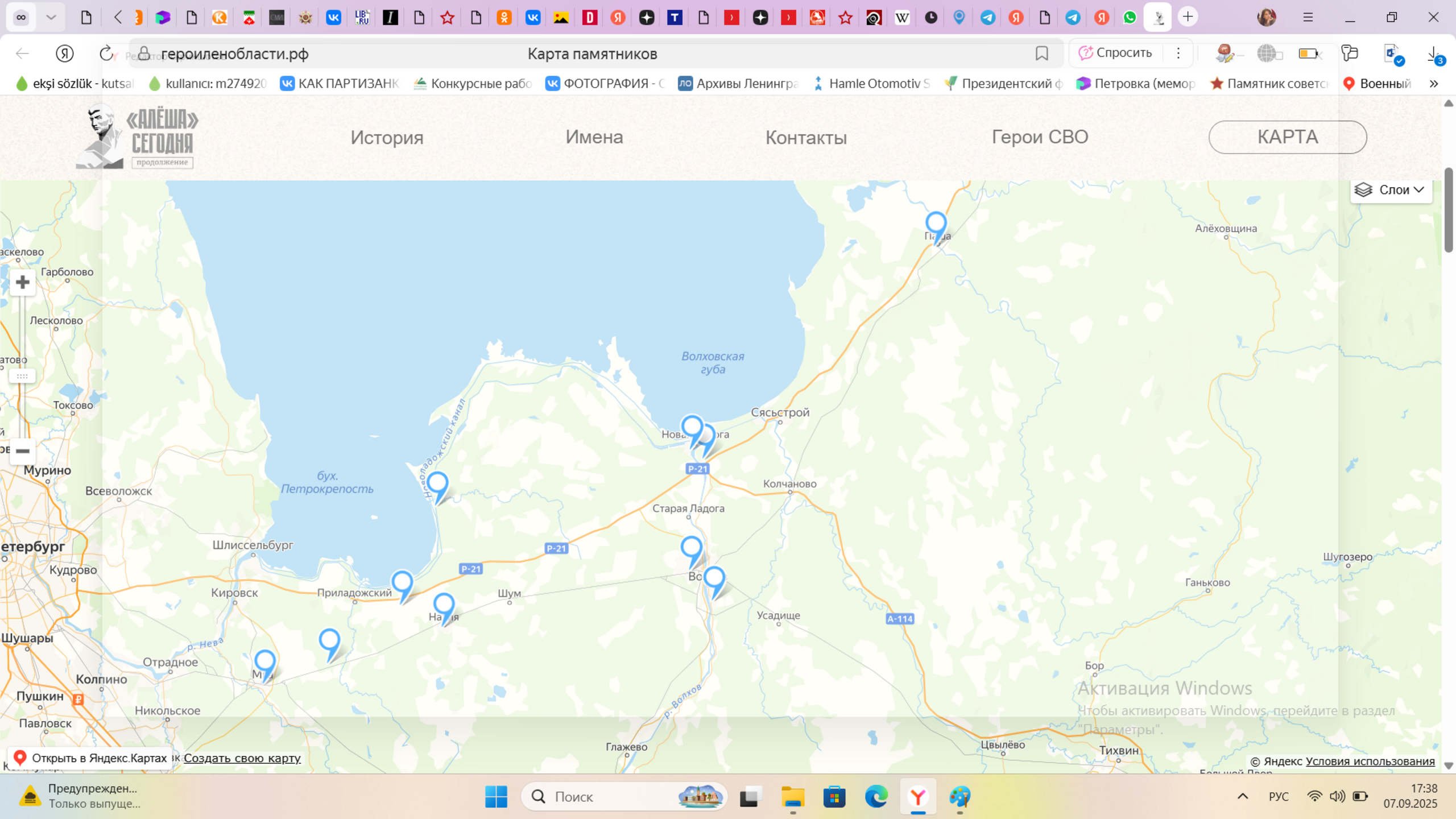Open the map in Яндекс.Карты

point(91,758)
